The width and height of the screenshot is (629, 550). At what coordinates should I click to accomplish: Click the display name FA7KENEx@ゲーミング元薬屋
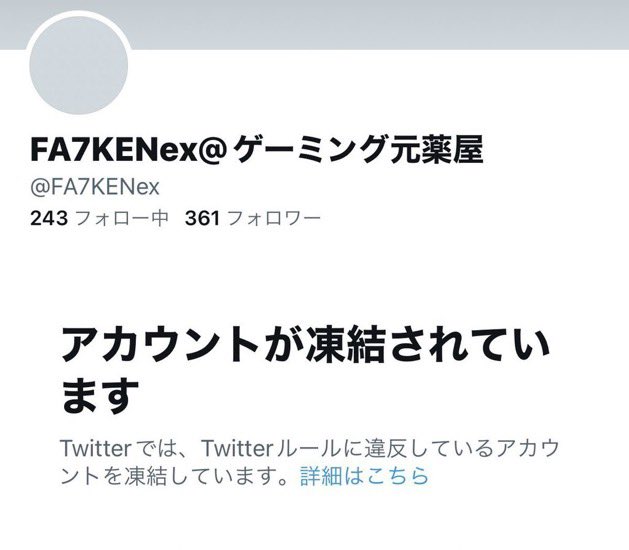tap(256, 150)
